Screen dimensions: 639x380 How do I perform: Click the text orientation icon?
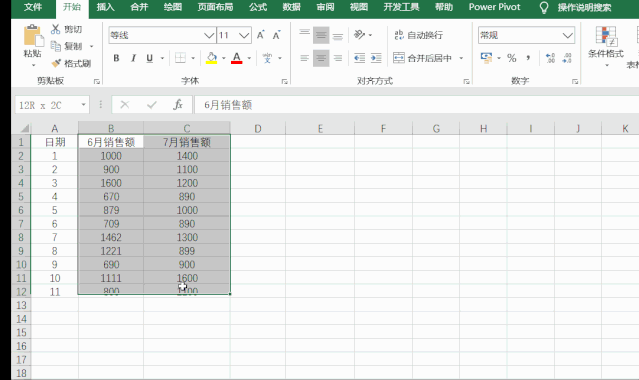tap(359, 35)
